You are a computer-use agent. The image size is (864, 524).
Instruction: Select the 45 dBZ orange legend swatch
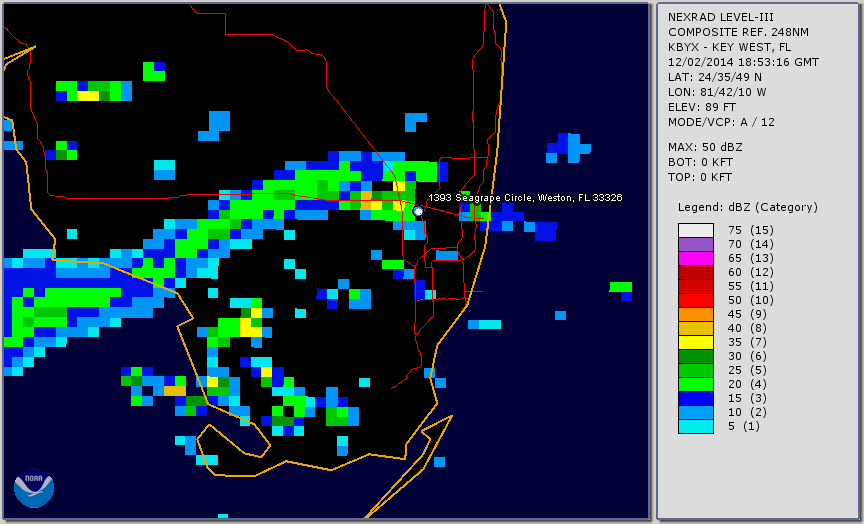coord(696,314)
